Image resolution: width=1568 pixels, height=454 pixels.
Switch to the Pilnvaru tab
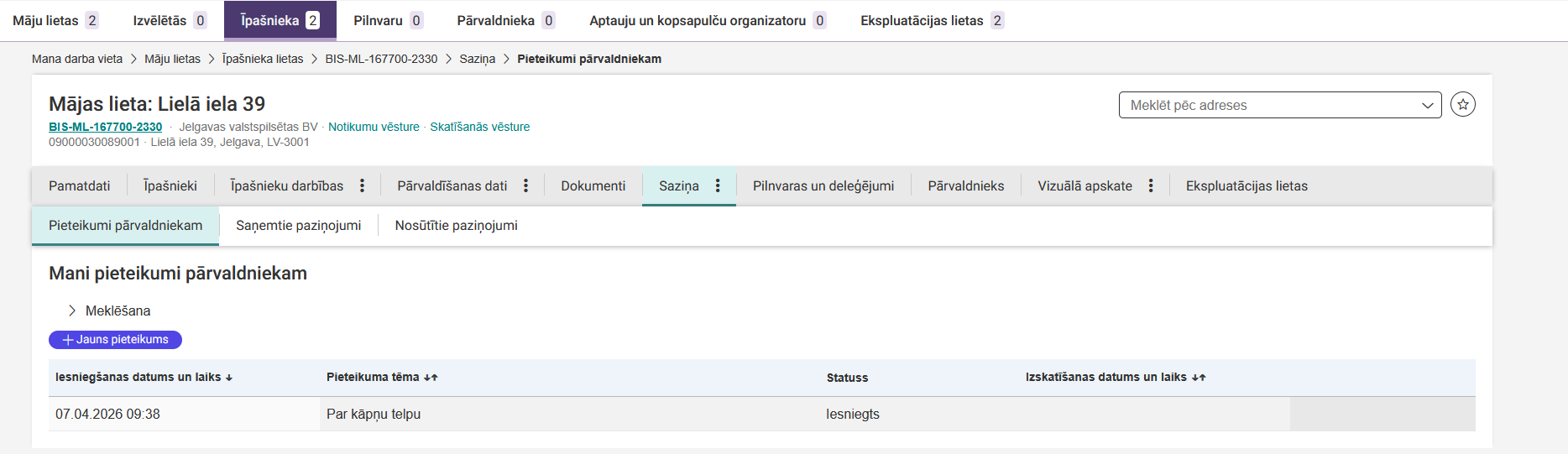(388, 20)
